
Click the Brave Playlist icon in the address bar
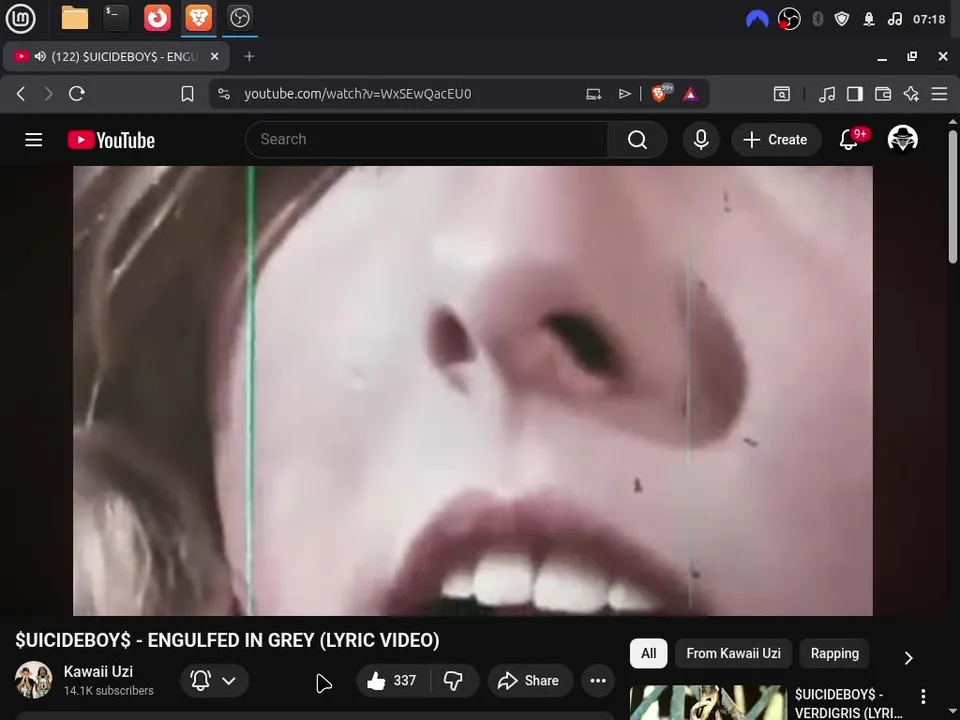[624, 94]
